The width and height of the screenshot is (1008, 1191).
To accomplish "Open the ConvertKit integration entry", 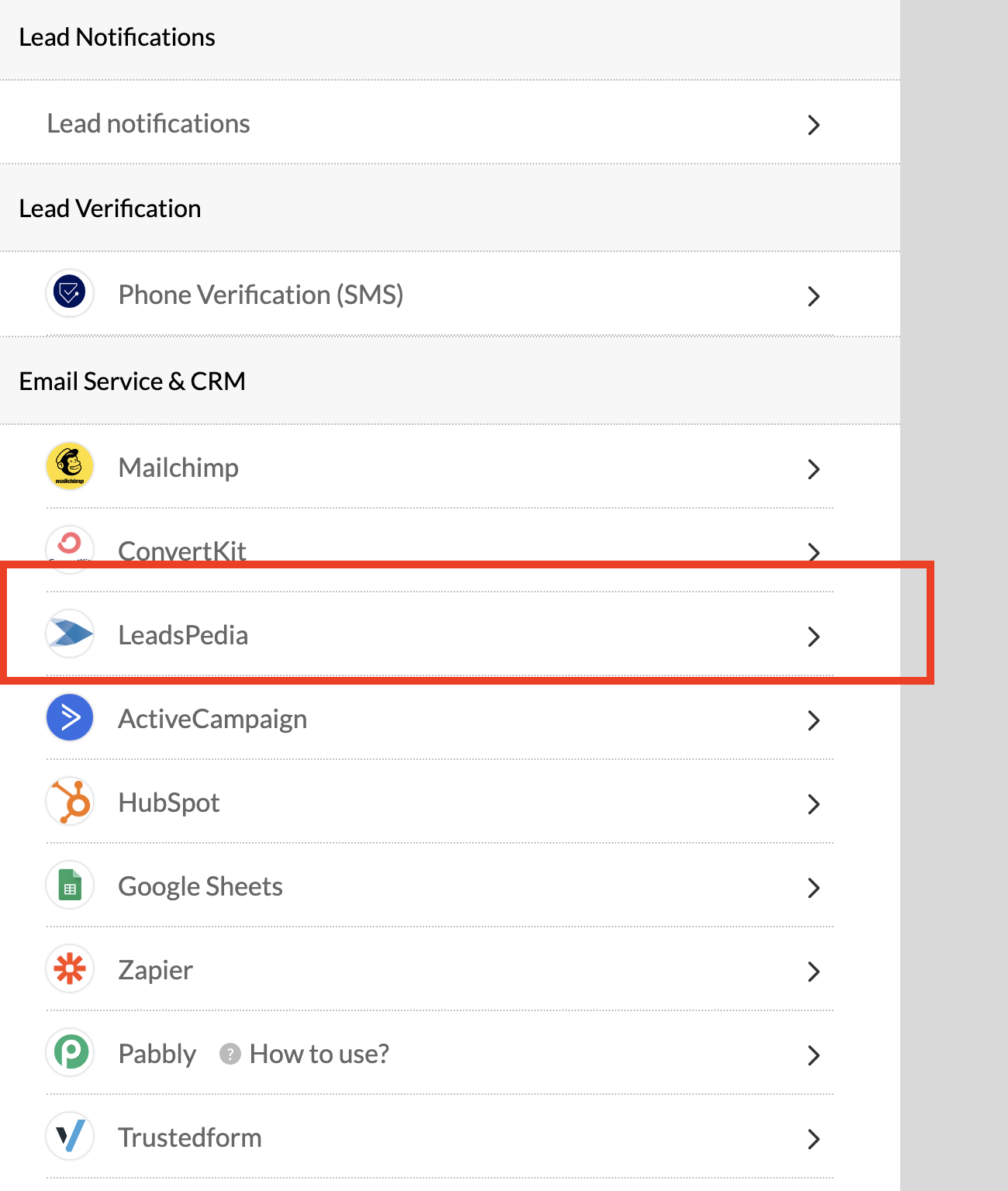I will (x=182, y=548).
